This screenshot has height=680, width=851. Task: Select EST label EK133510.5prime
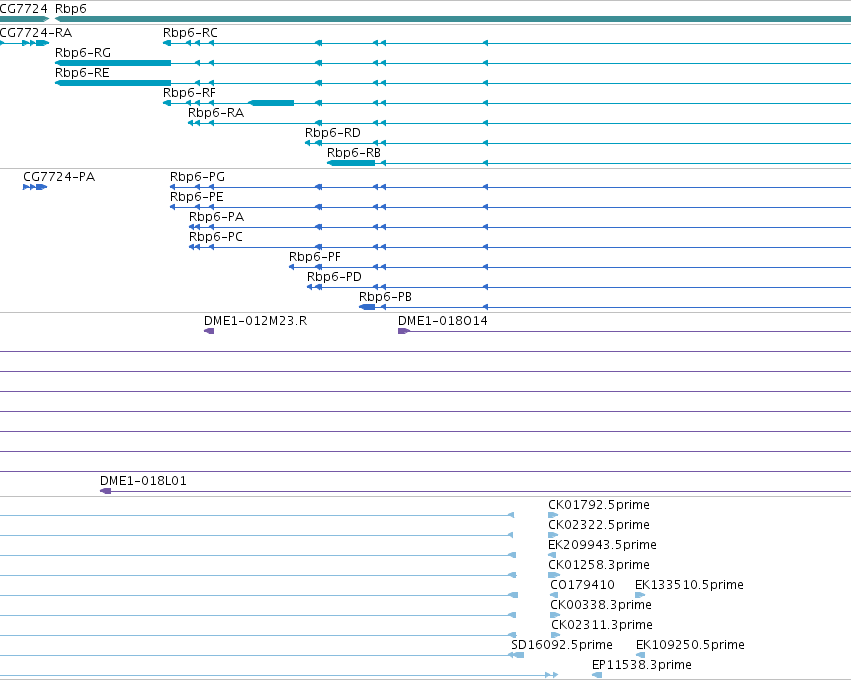point(689,586)
